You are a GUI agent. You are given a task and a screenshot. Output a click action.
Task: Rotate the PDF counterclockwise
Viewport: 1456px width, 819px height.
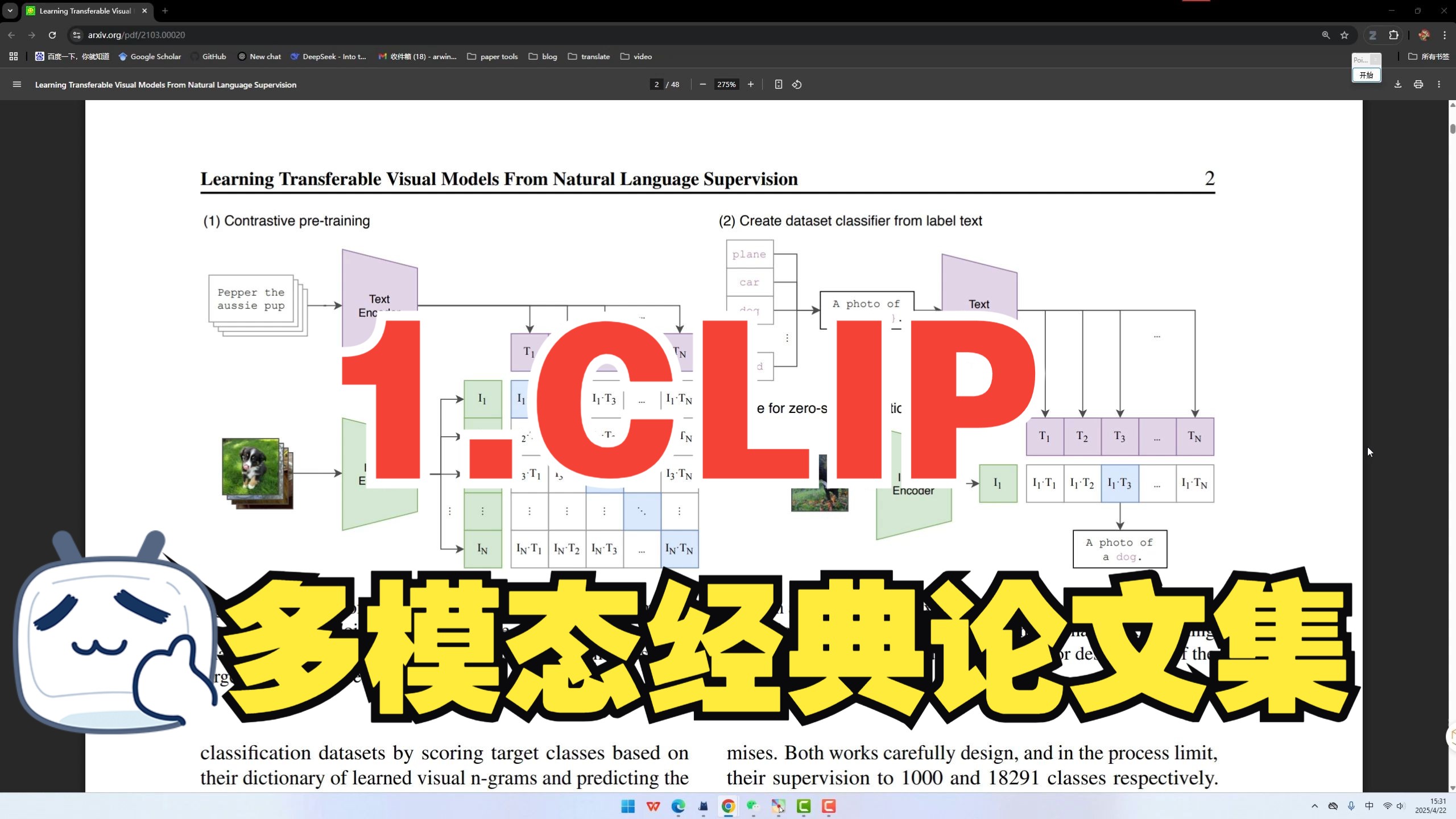click(x=797, y=84)
